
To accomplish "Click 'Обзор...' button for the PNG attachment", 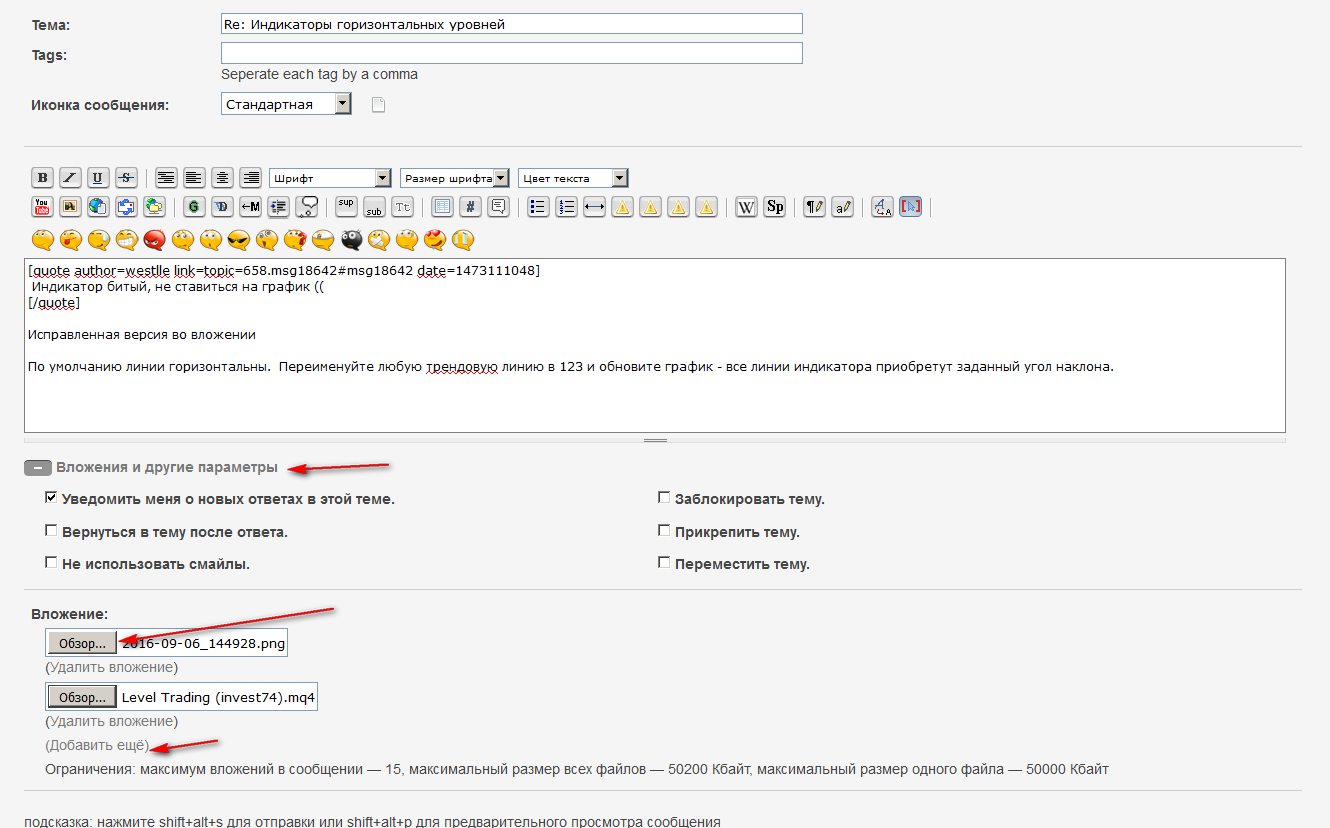I will 82,643.
